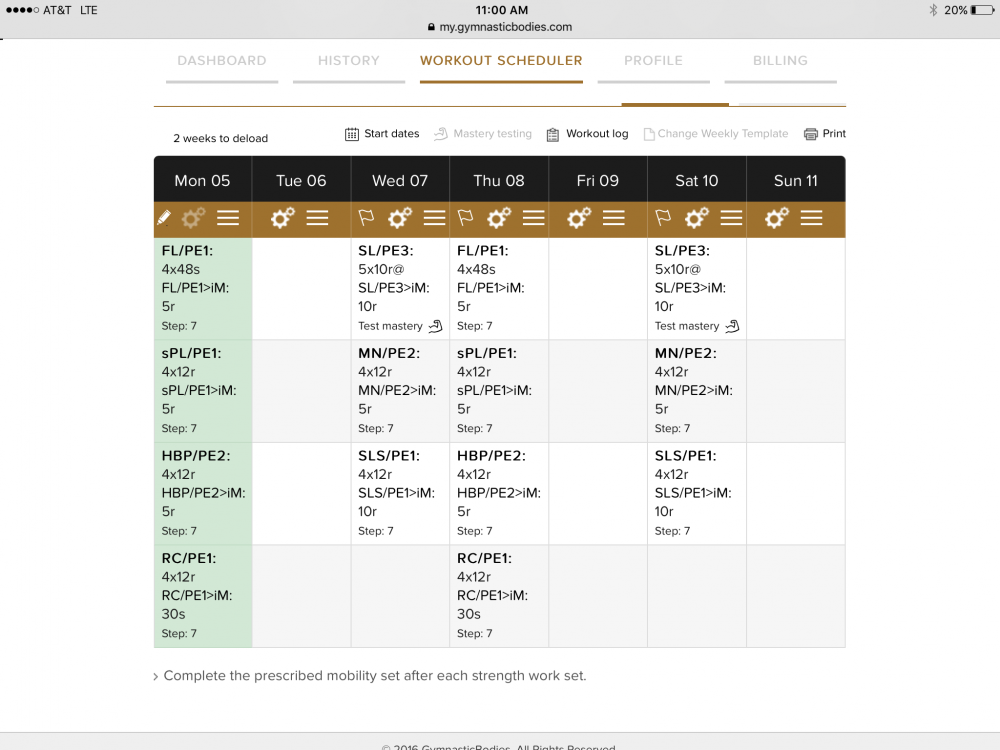Click the flag icon under Sat 10

pos(663,218)
